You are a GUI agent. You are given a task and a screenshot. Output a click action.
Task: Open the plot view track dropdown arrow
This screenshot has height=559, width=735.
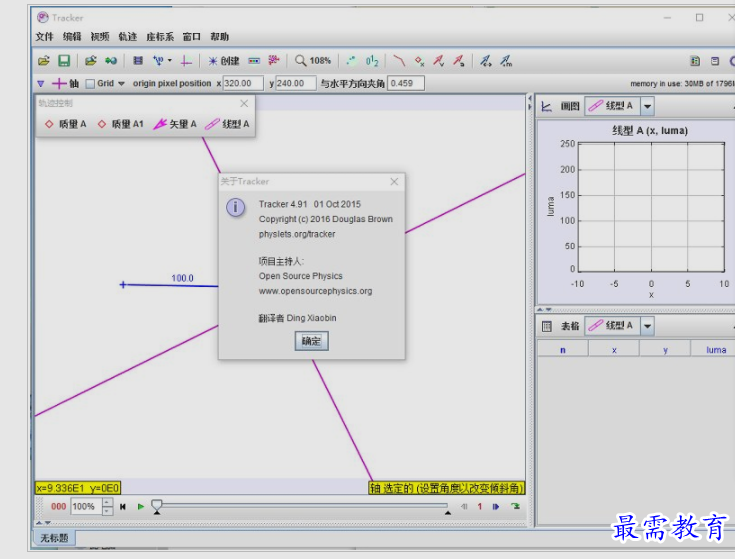647,106
